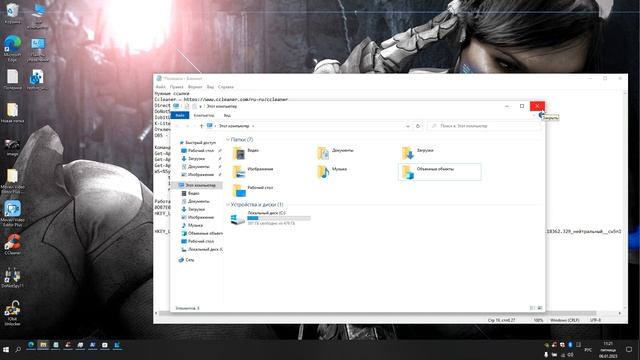Image resolution: width=640 pixels, height=360 pixels.
Task: Switch input language РУС indicator
Action: (x=588, y=350)
